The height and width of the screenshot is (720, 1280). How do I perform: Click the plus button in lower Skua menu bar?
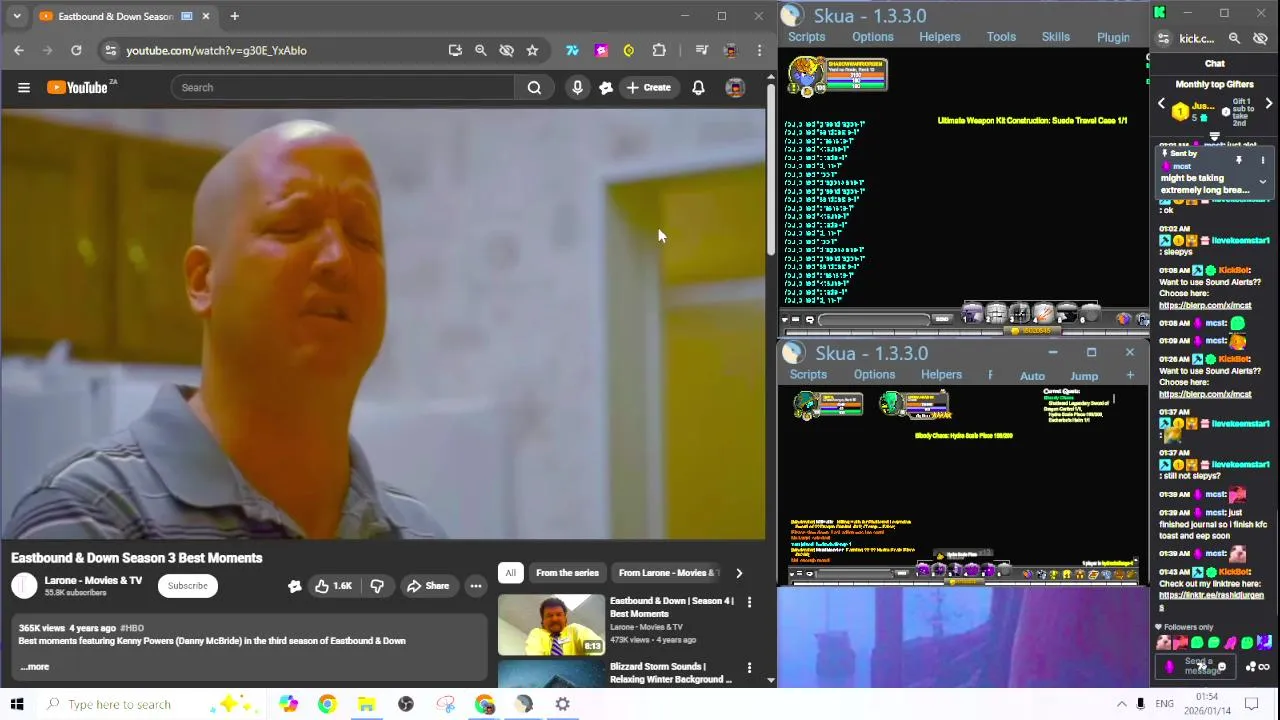(x=1130, y=376)
